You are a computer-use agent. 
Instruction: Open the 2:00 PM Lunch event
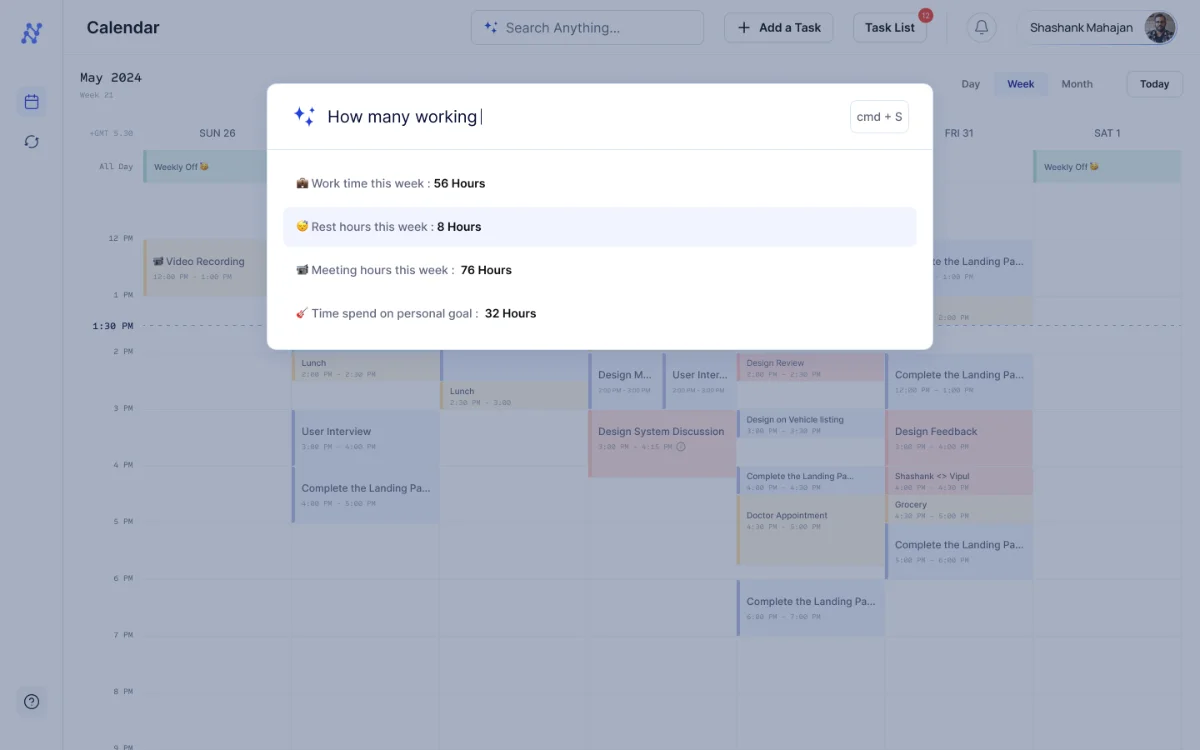pyautogui.click(x=365, y=367)
